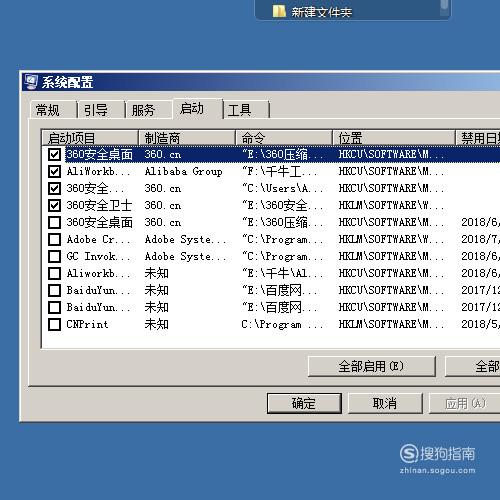Image resolution: width=500 pixels, height=500 pixels.
Task: Sort by 命令 column header
Action: coord(284,138)
